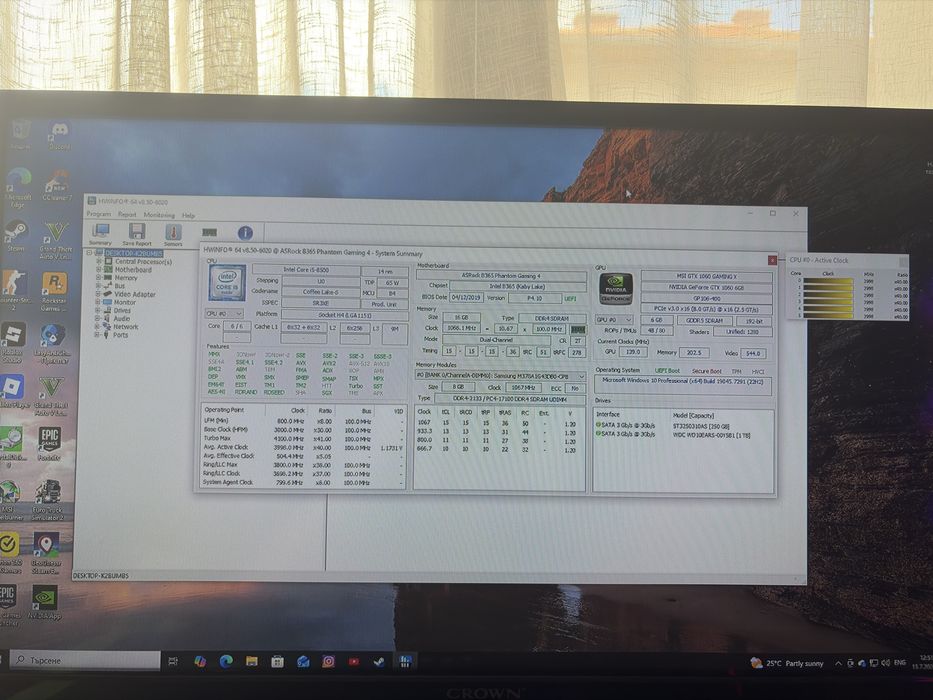Close the System Summary window
The height and width of the screenshot is (700, 933).
(x=772, y=260)
